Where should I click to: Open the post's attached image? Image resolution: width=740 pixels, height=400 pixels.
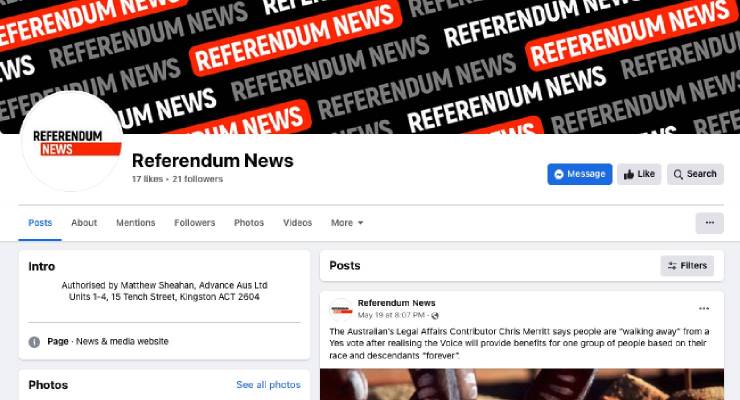[521, 384]
